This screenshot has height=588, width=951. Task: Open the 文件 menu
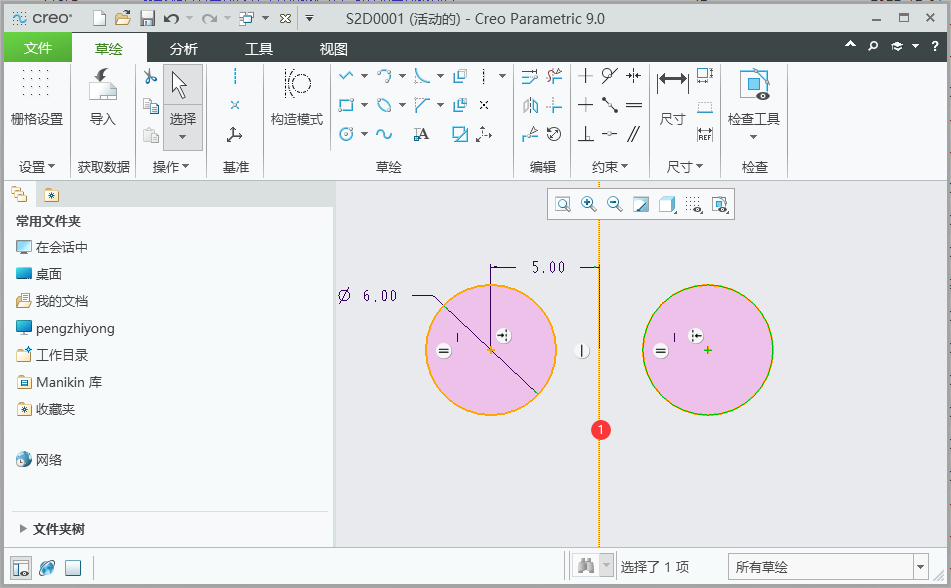point(38,48)
